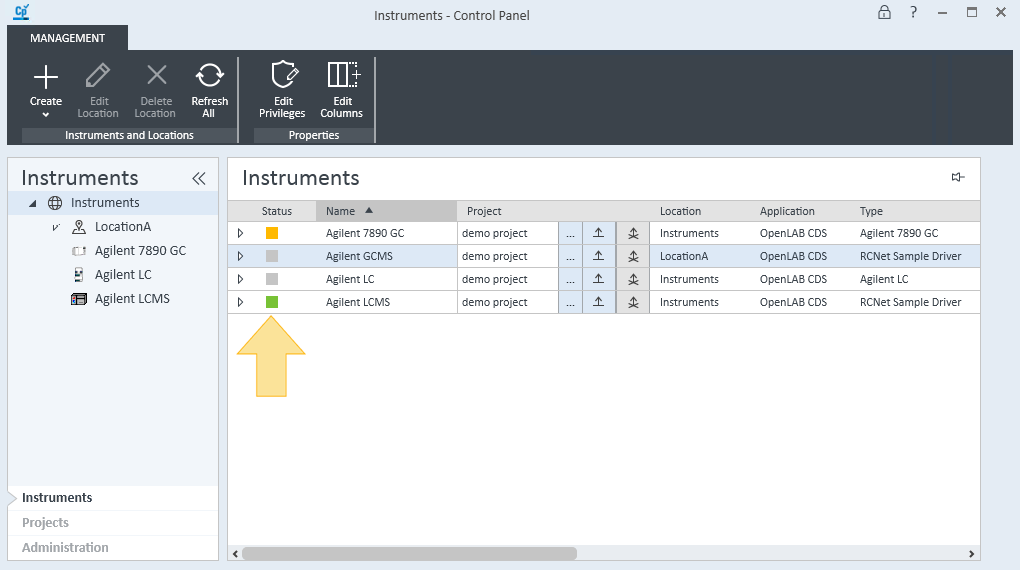Image resolution: width=1020 pixels, height=570 pixels.
Task: Open the Administration navigation section
Action: [65, 547]
